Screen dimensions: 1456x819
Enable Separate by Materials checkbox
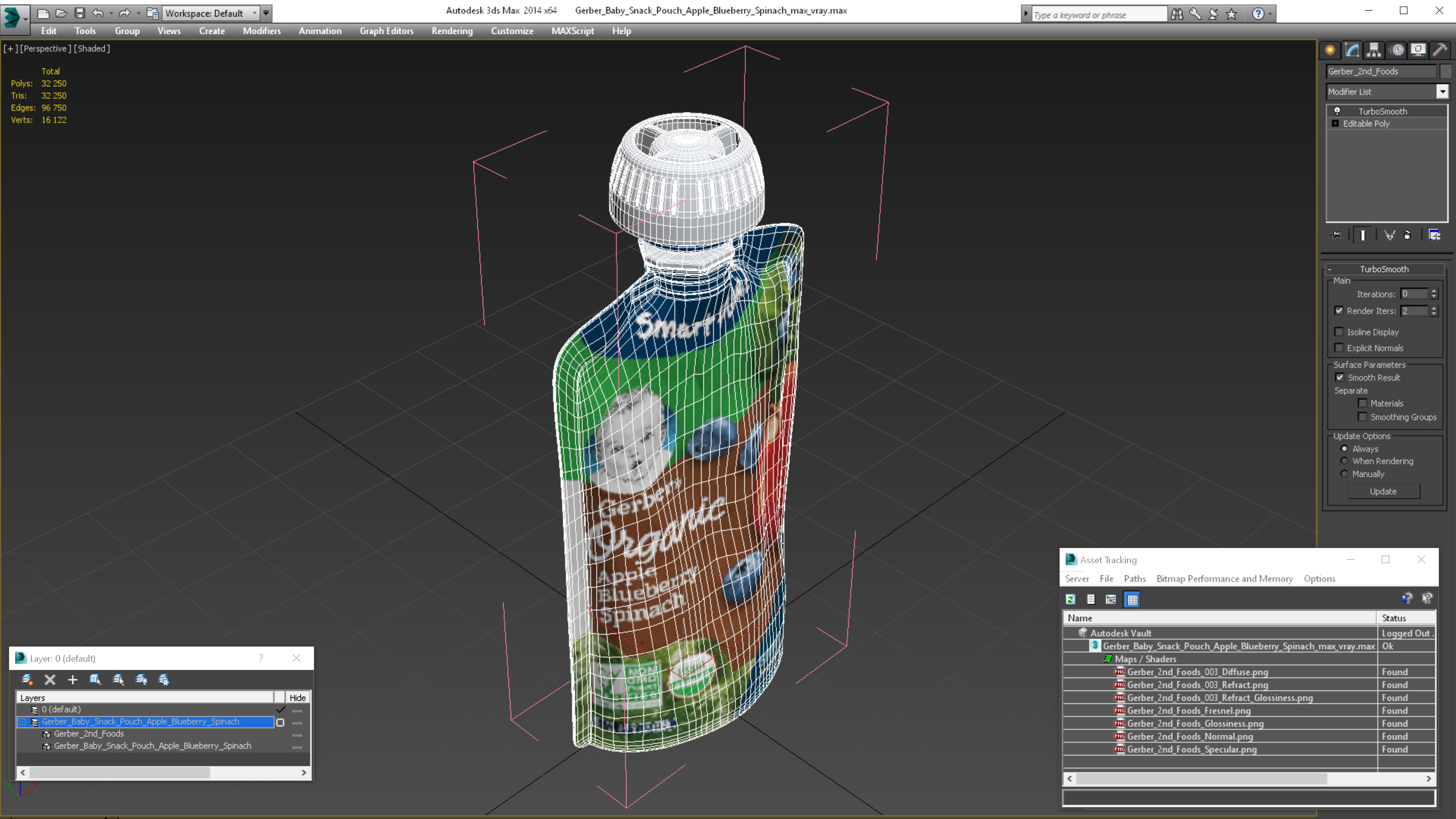click(x=1362, y=403)
